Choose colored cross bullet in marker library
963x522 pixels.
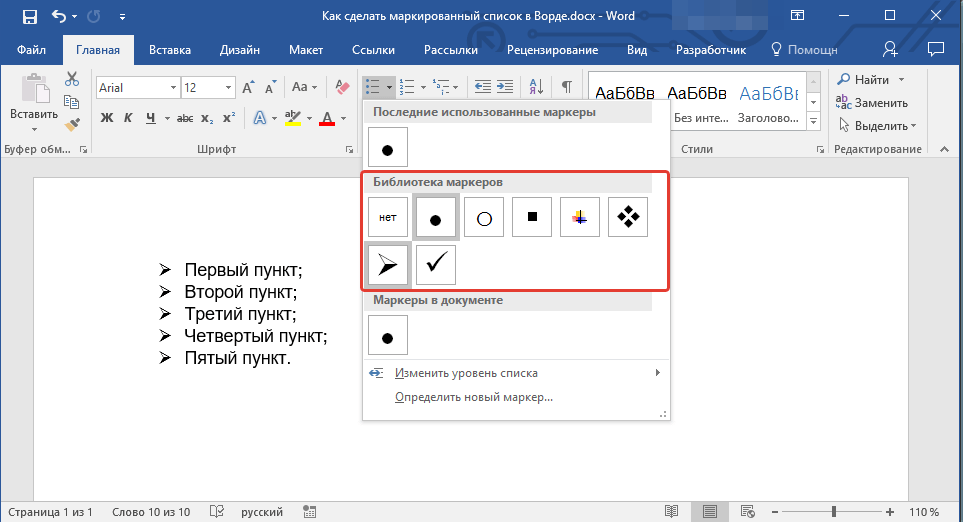pos(580,217)
